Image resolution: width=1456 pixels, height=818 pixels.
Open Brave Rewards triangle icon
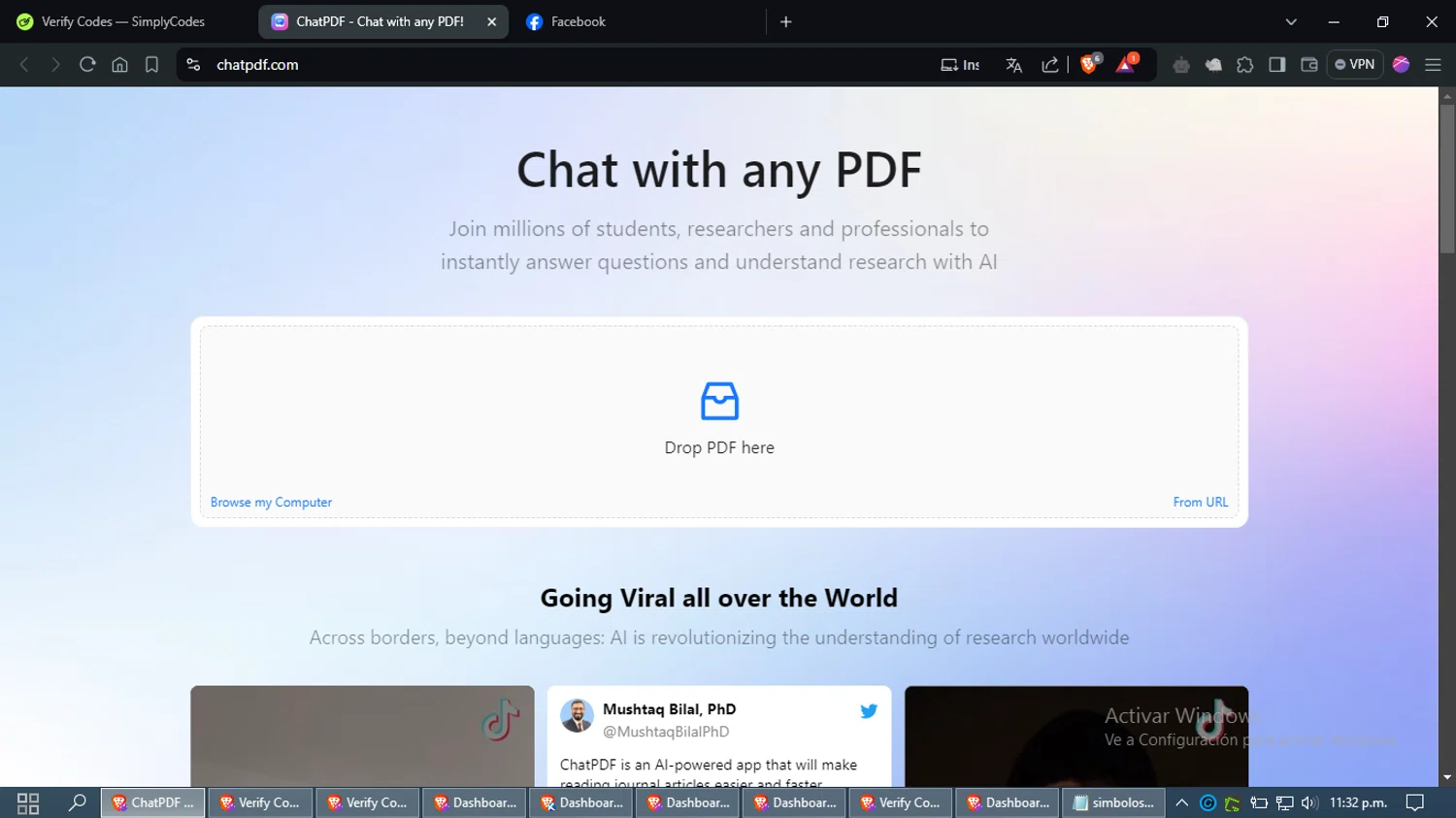pyautogui.click(x=1126, y=64)
